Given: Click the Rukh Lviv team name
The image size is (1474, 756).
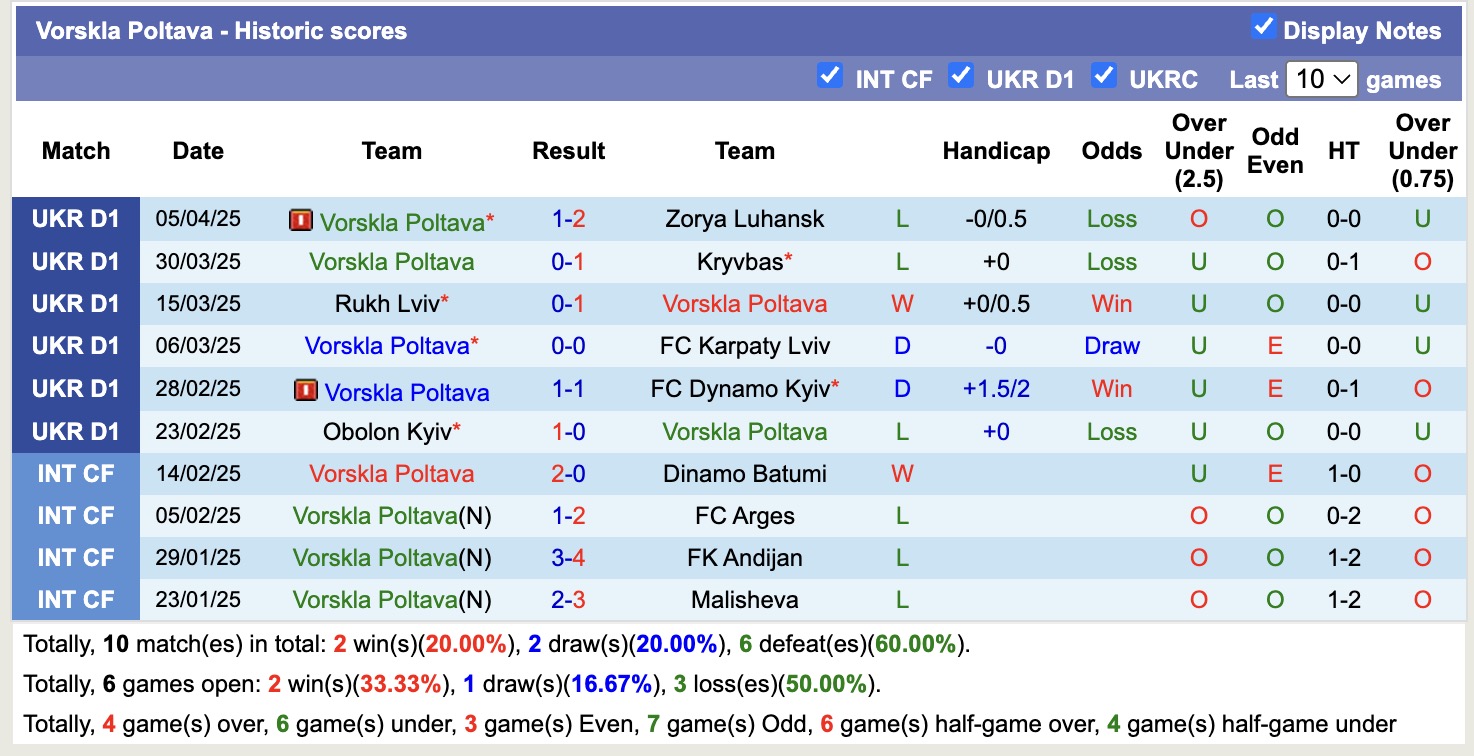Looking at the screenshot, I should click(x=384, y=303).
